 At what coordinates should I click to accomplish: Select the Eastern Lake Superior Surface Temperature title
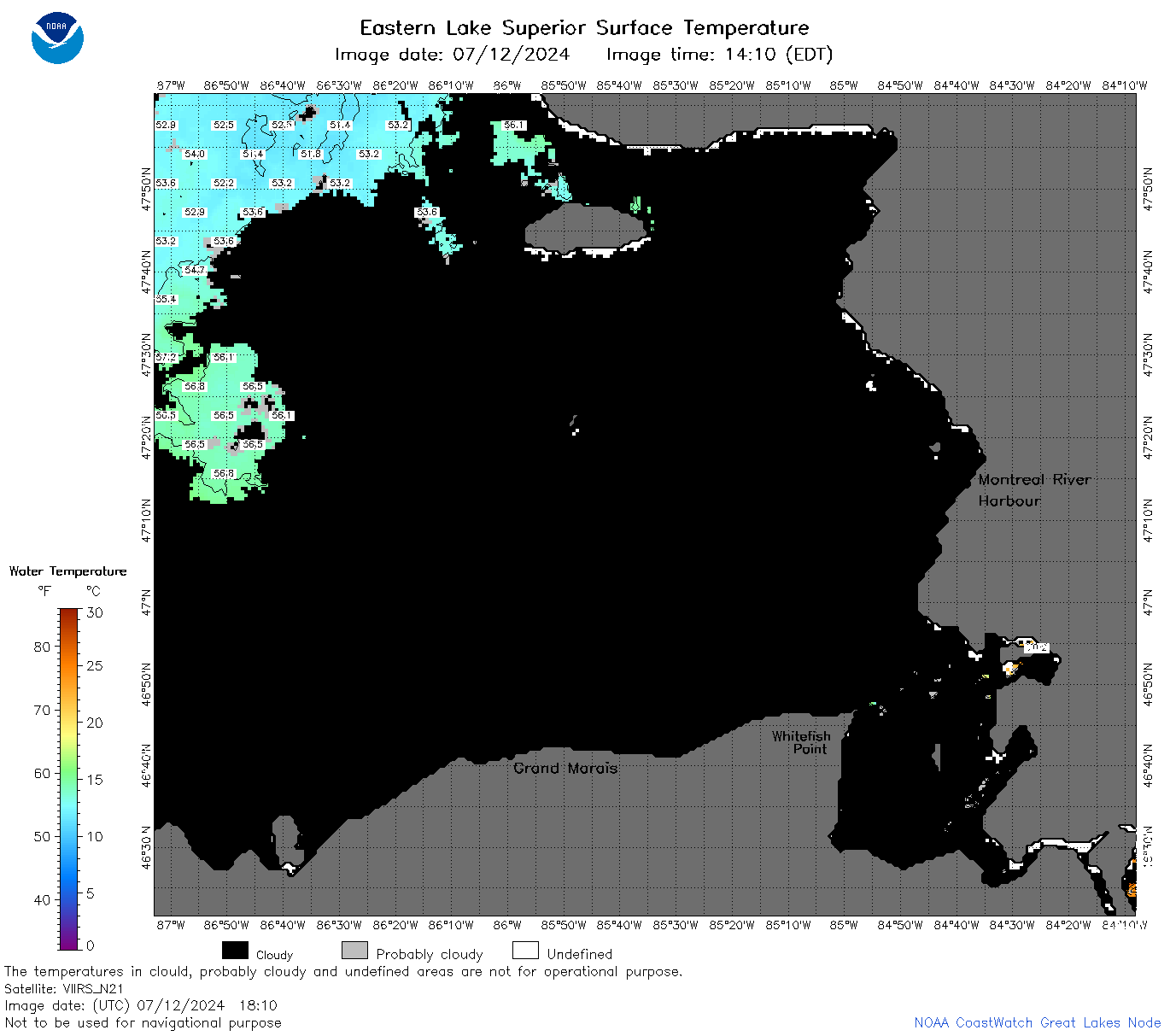(x=584, y=28)
